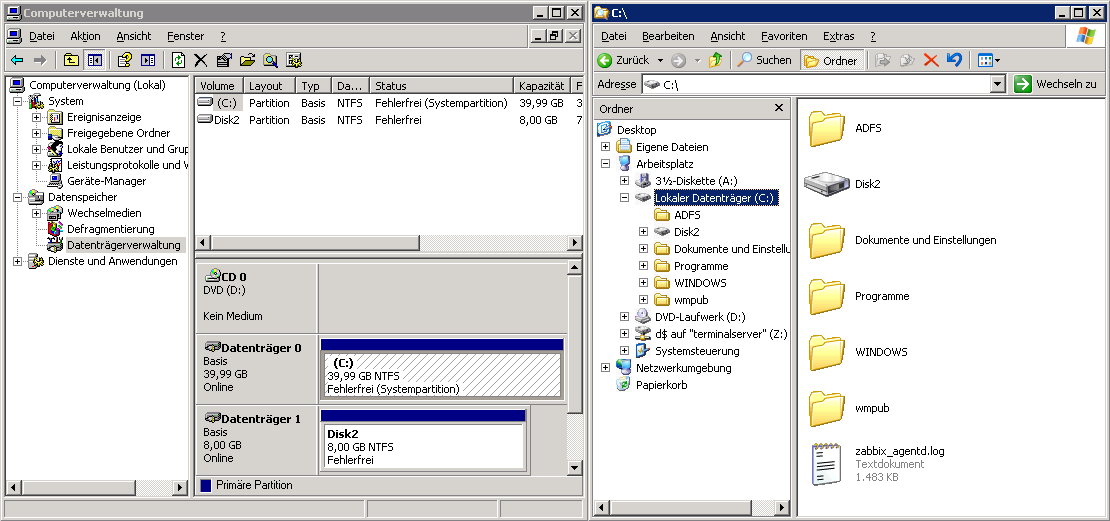
Task: Close the Ordner side pane
Action: click(779, 108)
